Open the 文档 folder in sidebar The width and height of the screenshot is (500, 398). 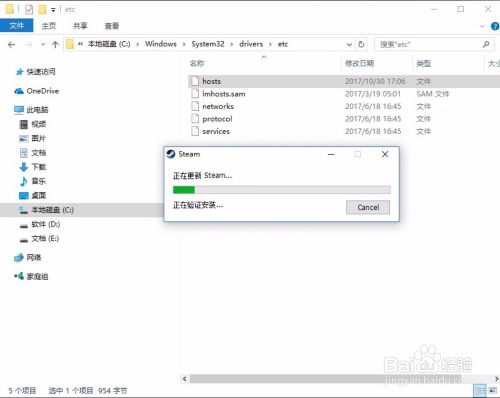coord(33,153)
